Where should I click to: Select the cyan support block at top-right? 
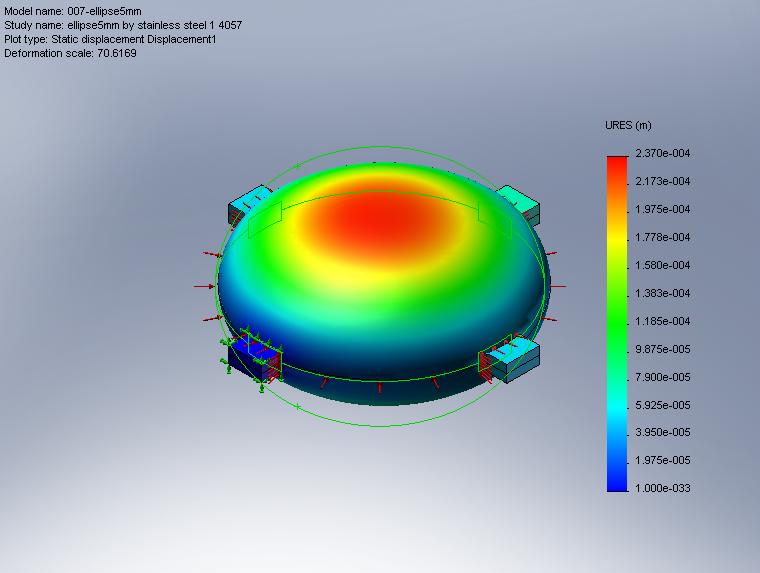520,201
